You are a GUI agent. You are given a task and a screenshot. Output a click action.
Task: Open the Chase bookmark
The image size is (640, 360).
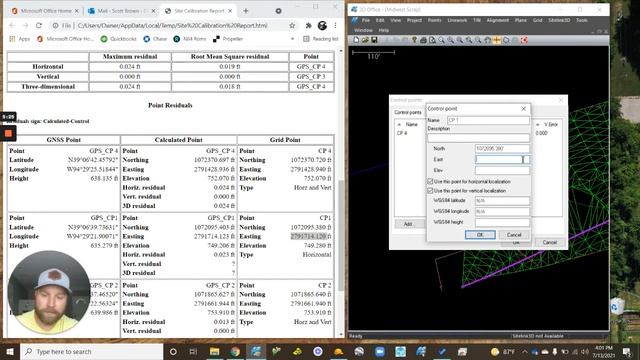(x=155, y=39)
